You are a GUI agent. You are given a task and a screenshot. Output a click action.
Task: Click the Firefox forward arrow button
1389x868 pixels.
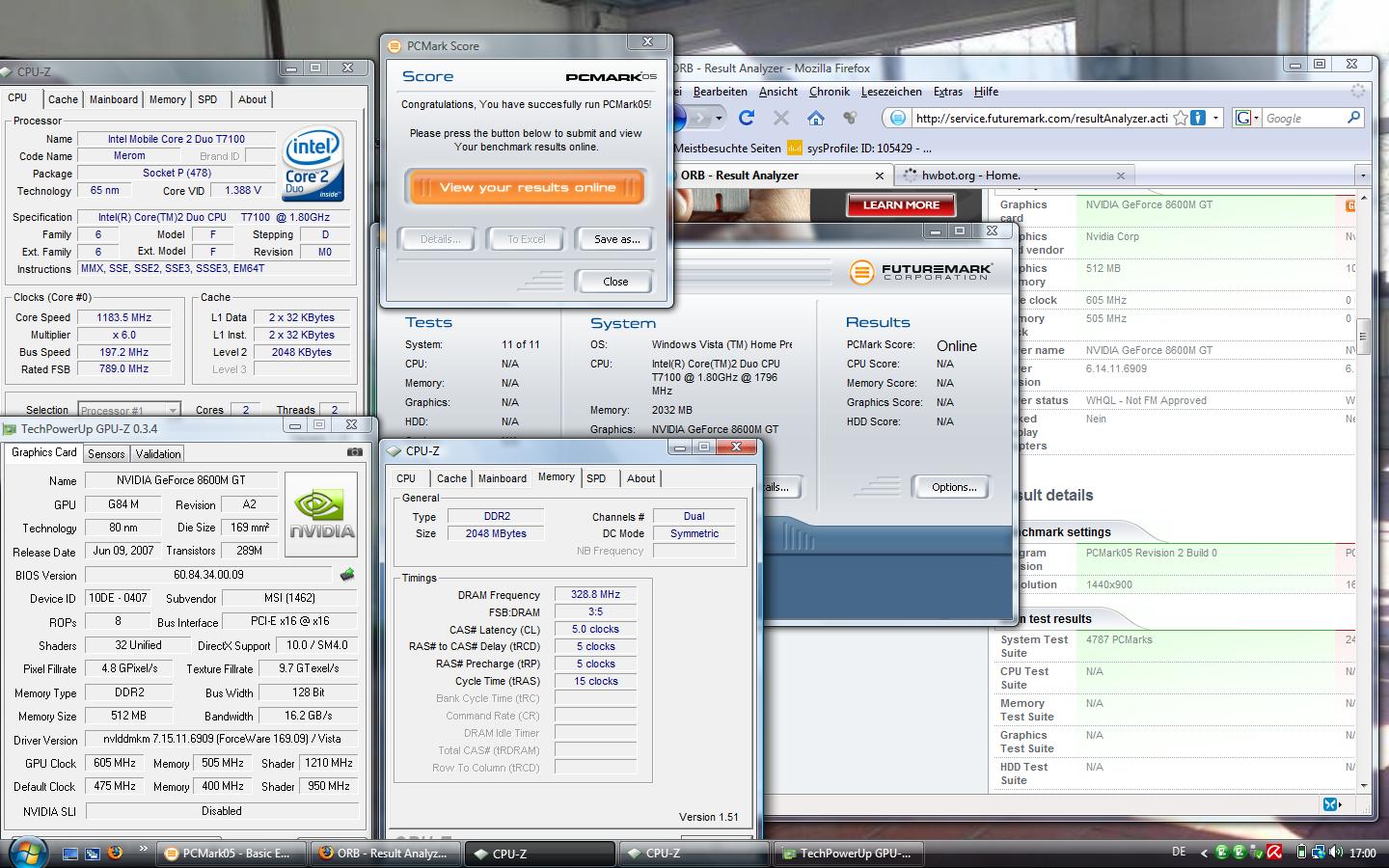coord(702,118)
